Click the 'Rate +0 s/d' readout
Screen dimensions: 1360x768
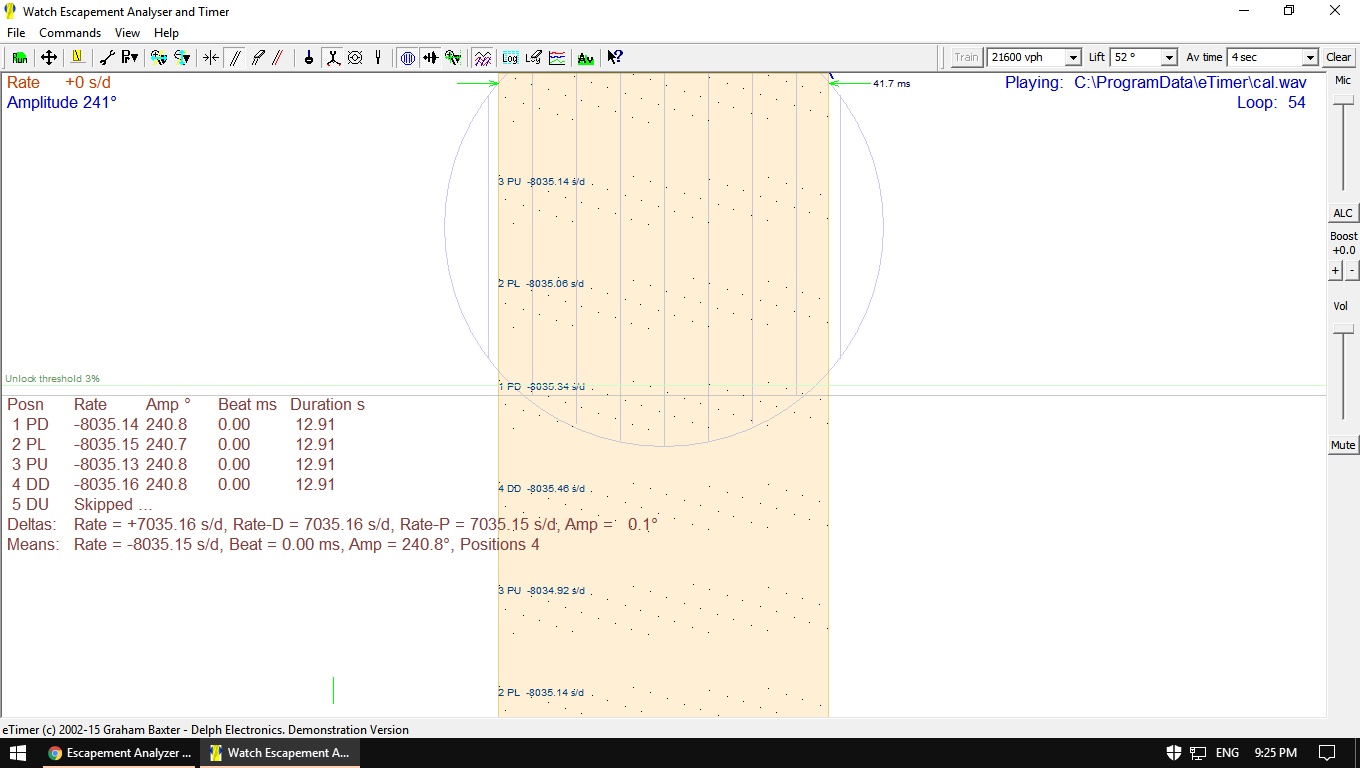tap(59, 82)
